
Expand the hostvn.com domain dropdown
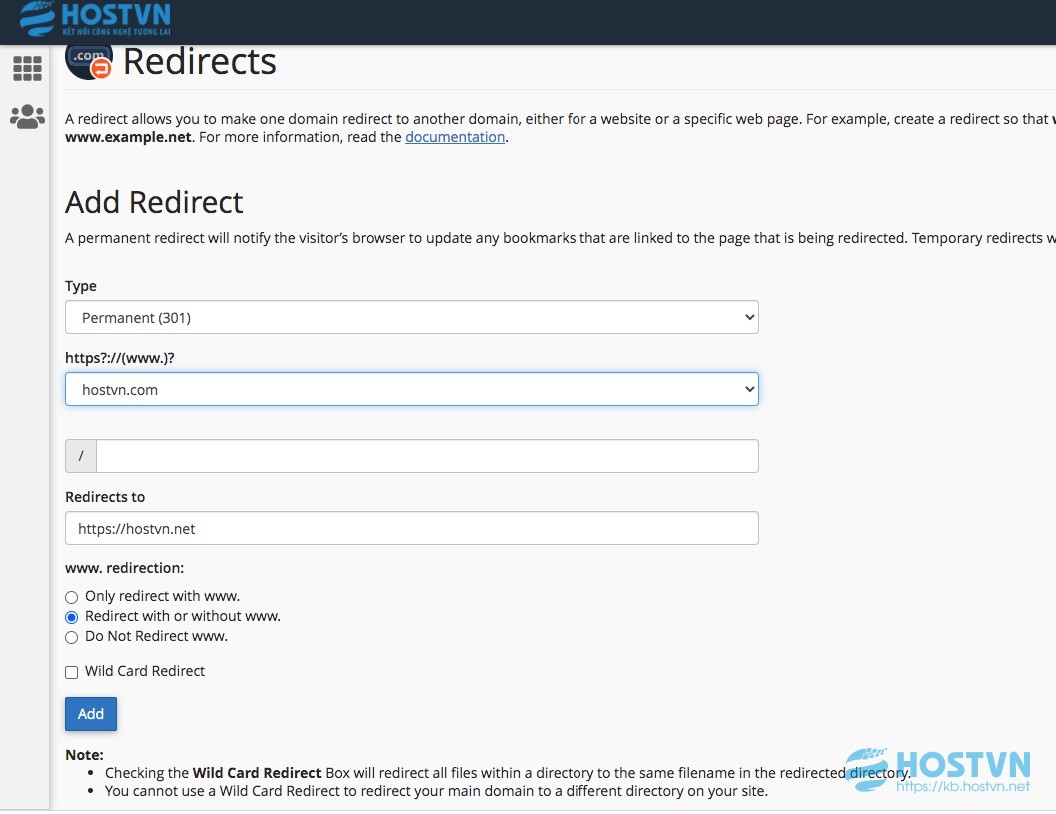tap(411, 390)
